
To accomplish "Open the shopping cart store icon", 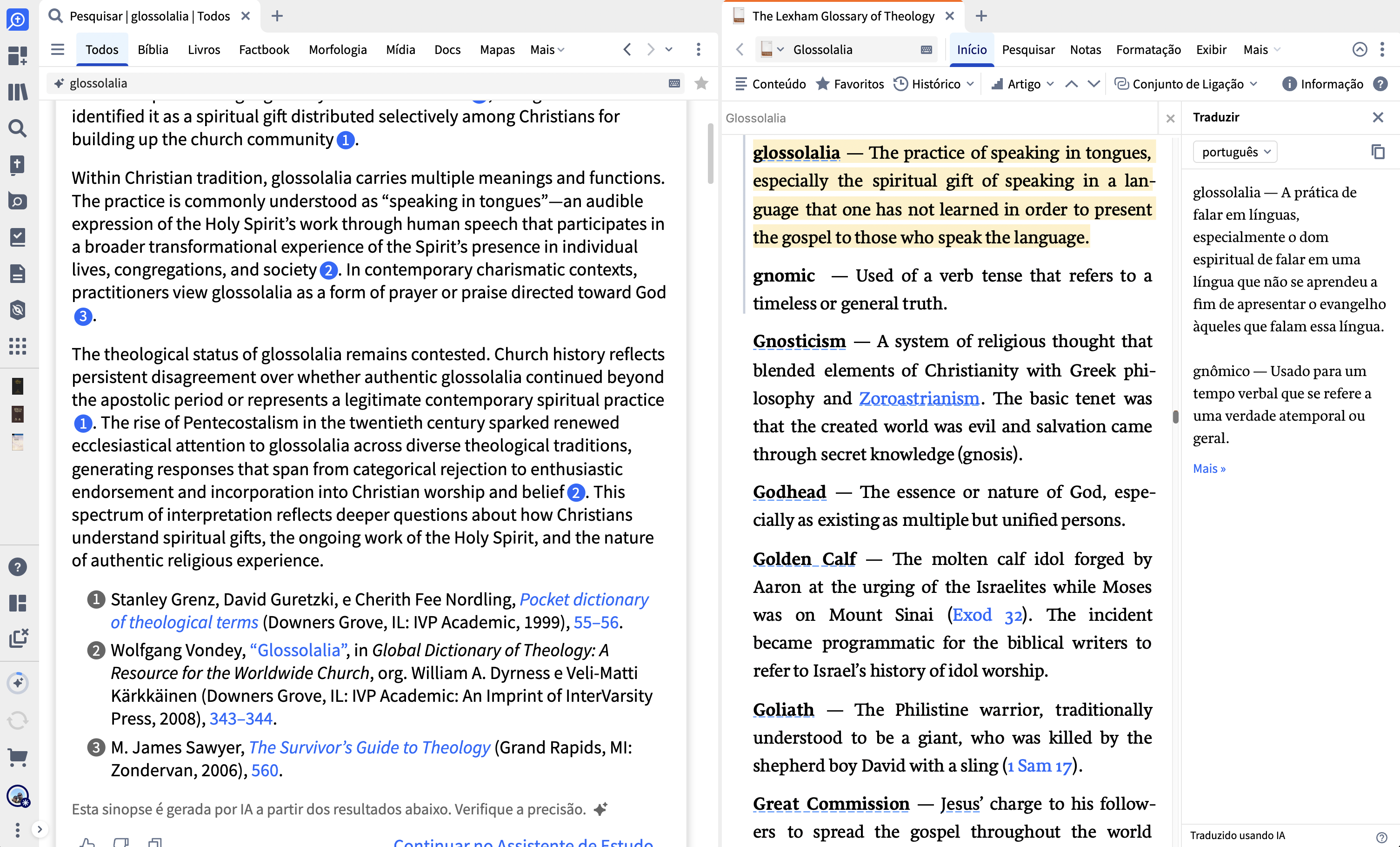I will 18,757.
